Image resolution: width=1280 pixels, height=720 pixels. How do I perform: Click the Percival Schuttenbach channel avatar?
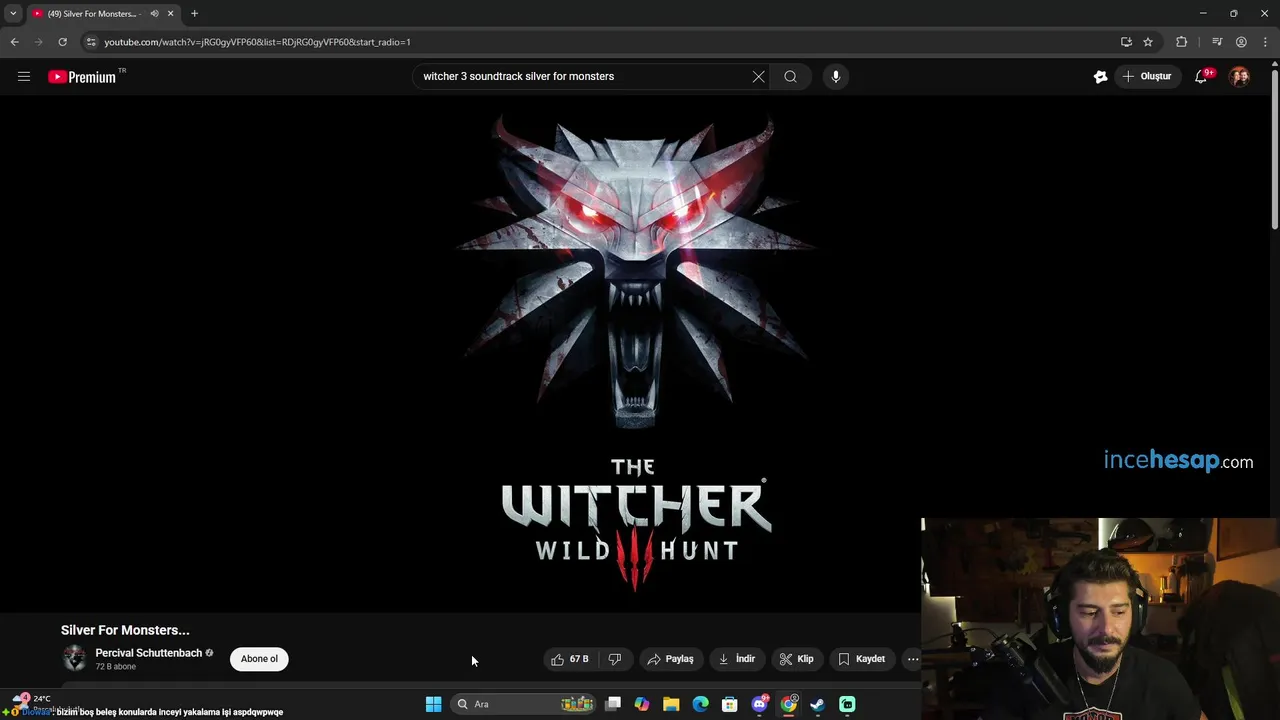pyautogui.click(x=74, y=658)
